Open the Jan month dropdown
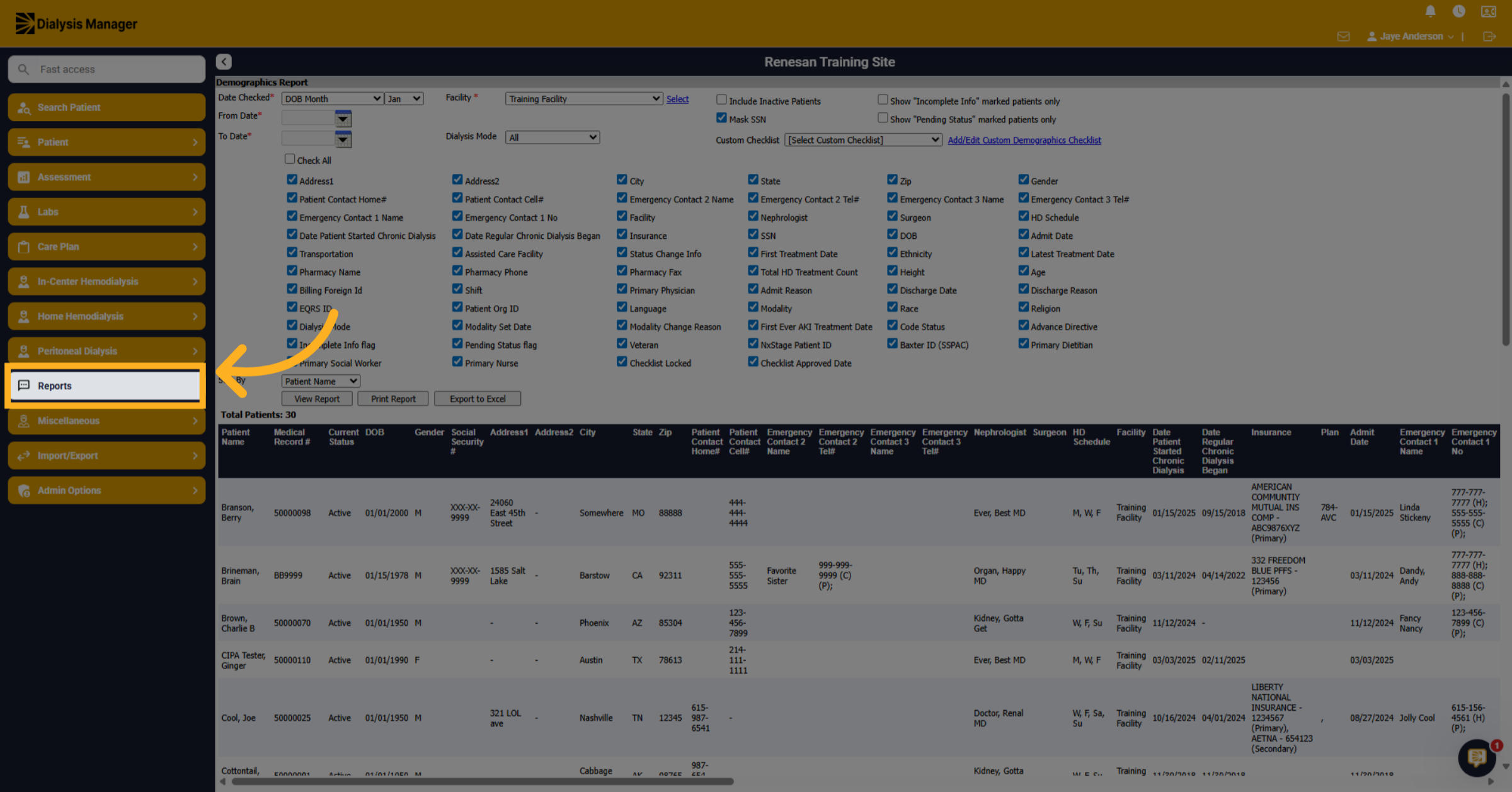Image resolution: width=1512 pixels, height=792 pixels. tap(404, 99)
